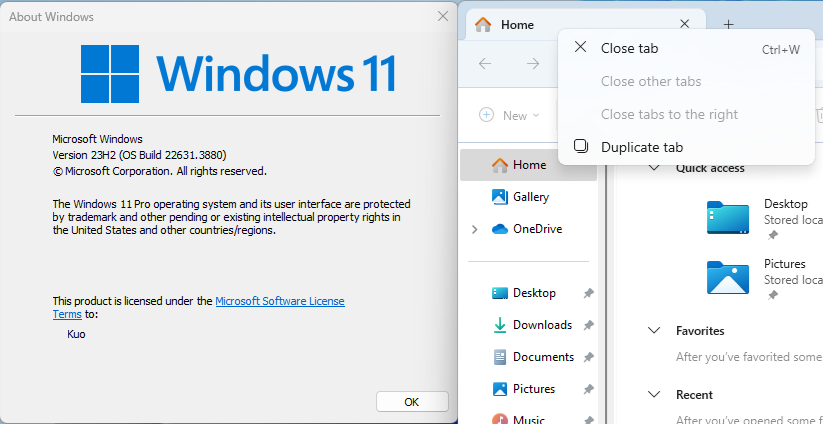Click the grayed Close other tabs entry
This screenshot has height=424, width=823.
click(687, 81)
